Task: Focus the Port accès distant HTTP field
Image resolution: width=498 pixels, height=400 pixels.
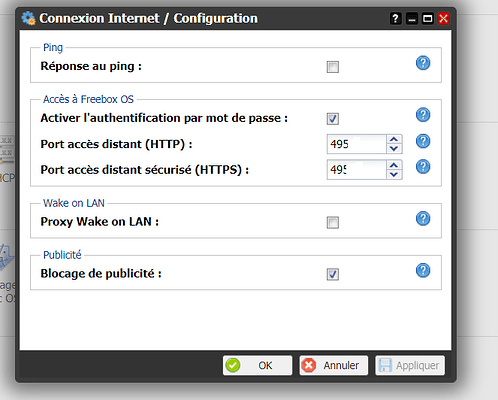Action: [x=356, y=144]
